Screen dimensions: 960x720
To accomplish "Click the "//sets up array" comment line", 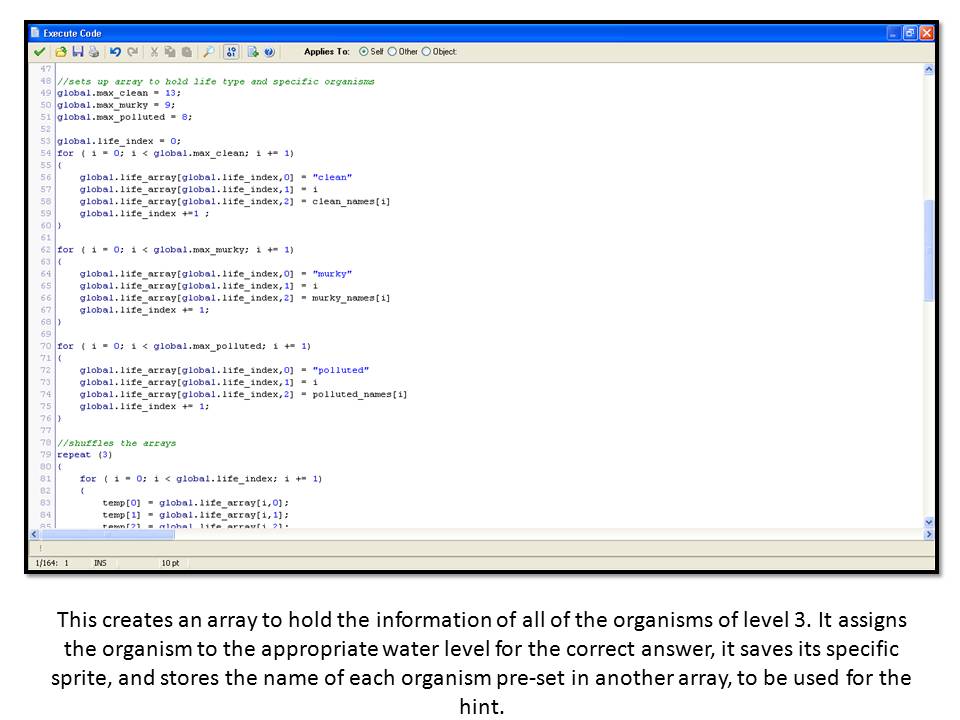I will click(216, 81).
